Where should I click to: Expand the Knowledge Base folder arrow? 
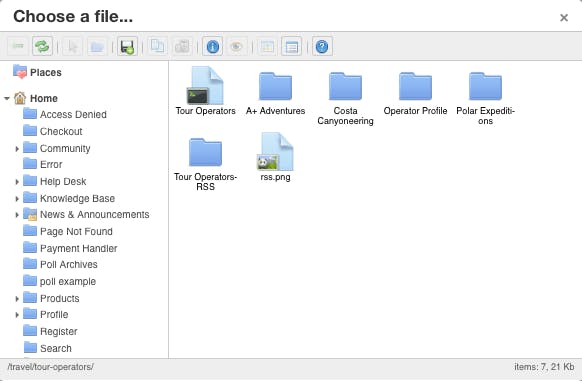(17, 199)
